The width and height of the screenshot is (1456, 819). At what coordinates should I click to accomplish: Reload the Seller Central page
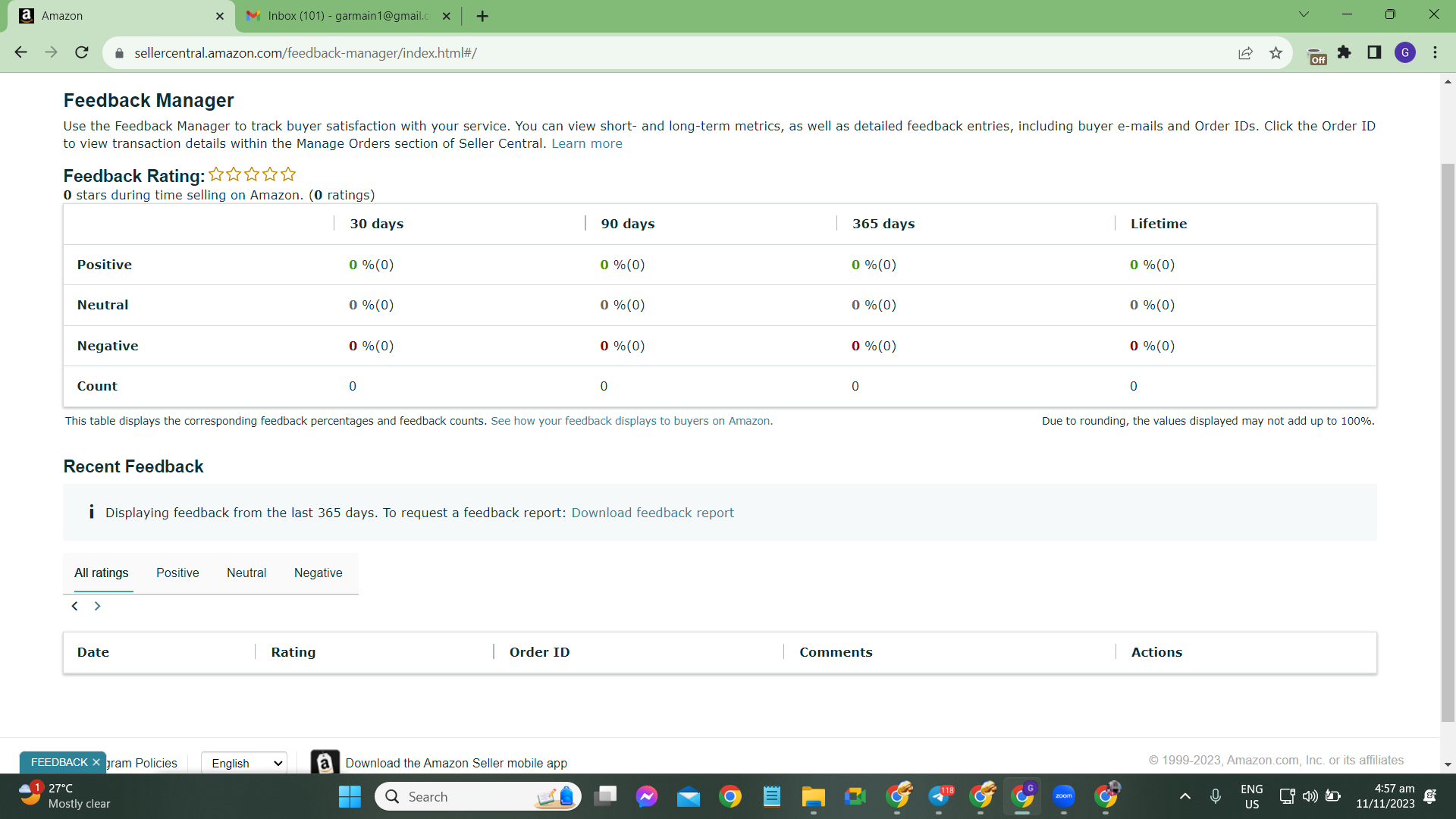point(82,52)
